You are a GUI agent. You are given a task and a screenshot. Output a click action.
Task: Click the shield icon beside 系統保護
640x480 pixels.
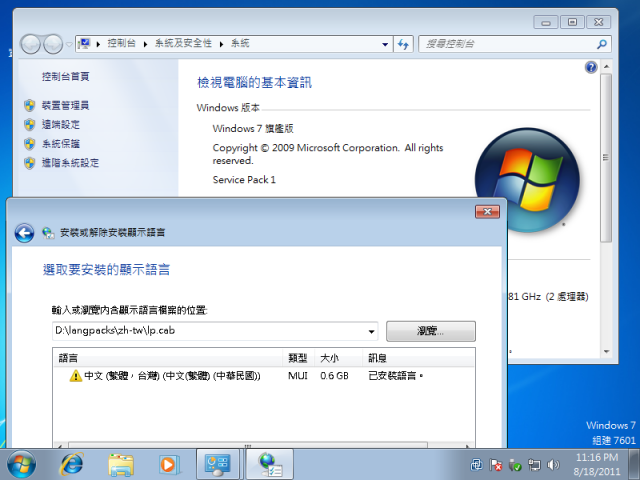pos(29,144)
